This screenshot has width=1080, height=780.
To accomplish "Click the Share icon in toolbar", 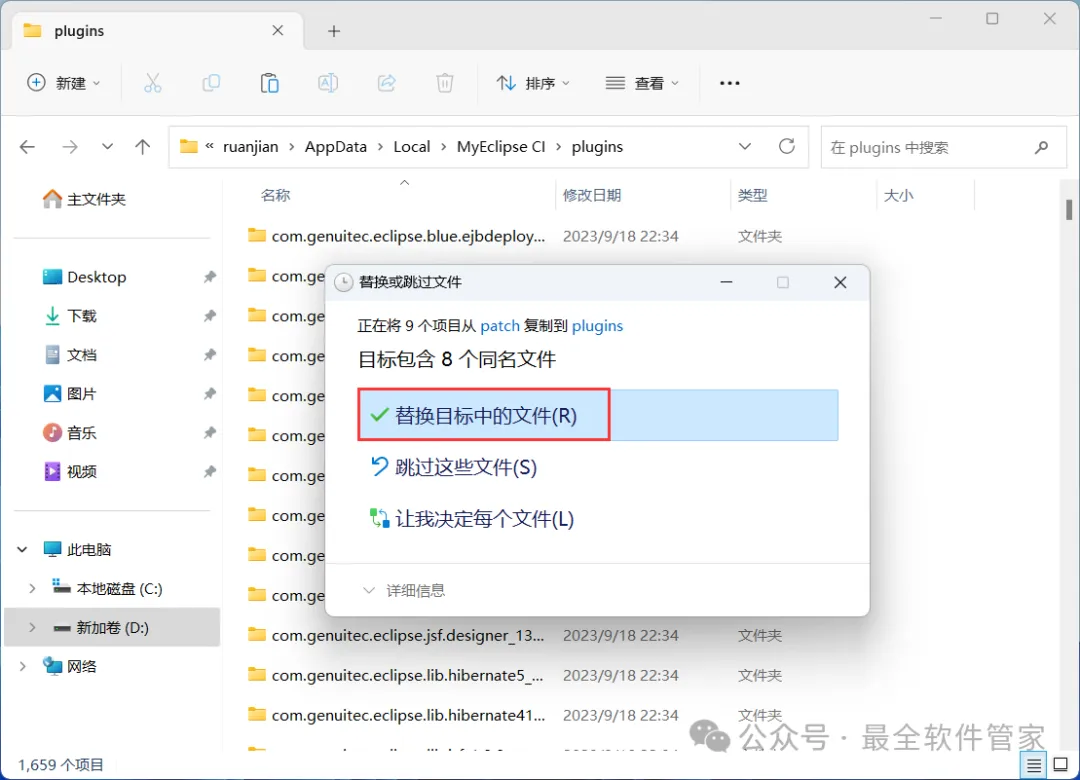I will point(386,83).
